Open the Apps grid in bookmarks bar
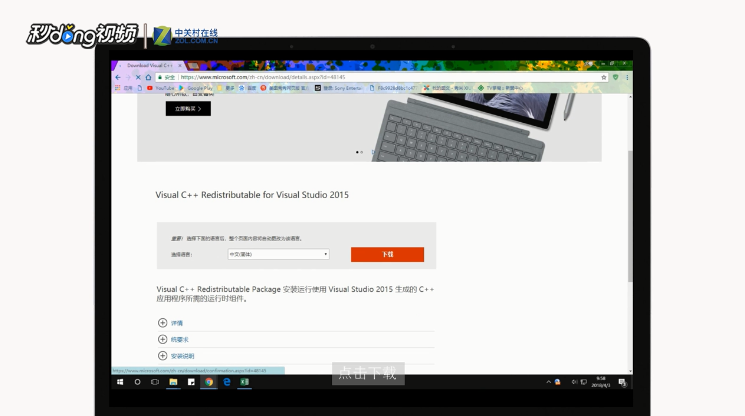 [124, 88]
